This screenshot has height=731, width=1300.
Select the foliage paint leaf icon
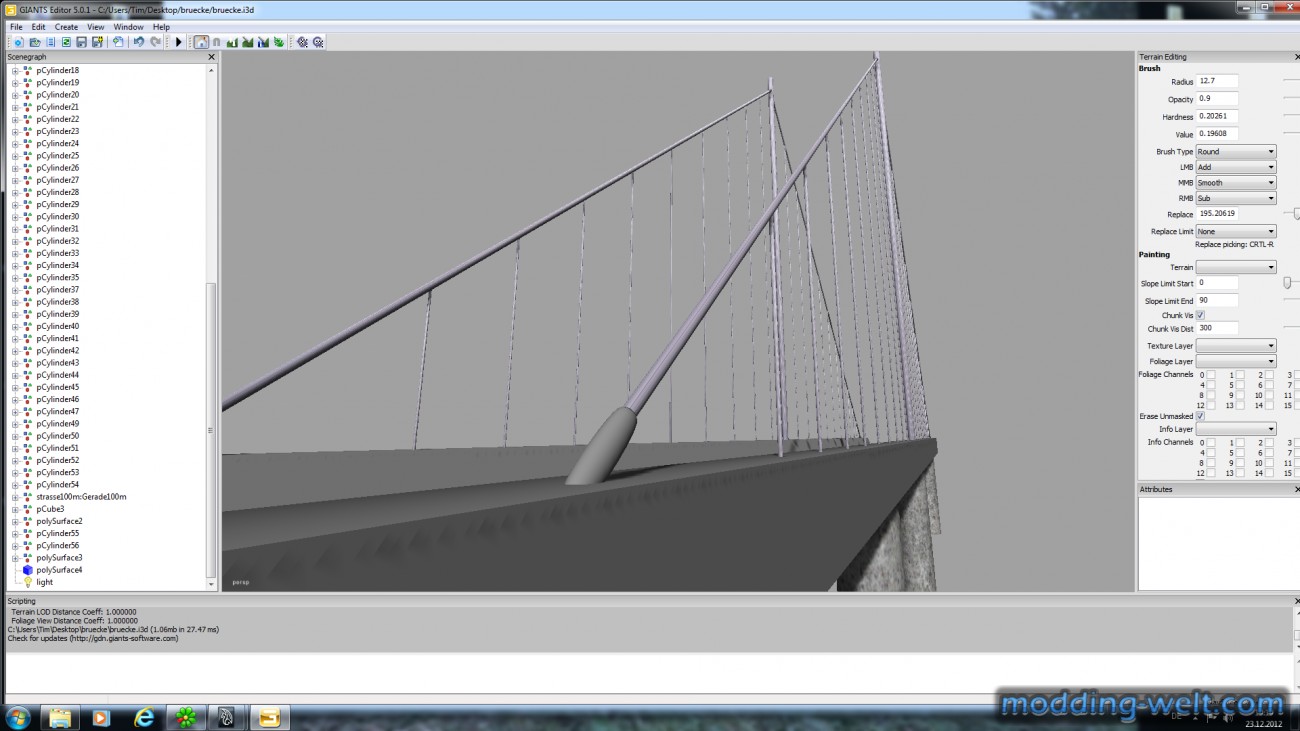[x=278, y=42]
